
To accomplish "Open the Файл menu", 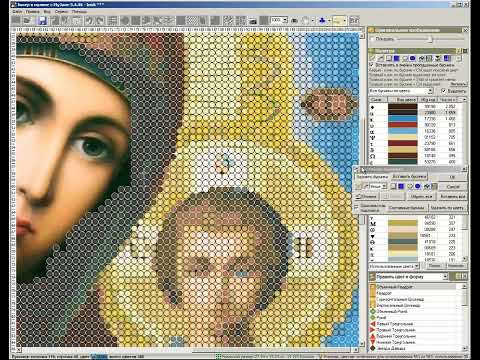I will [x=17, y=11].
